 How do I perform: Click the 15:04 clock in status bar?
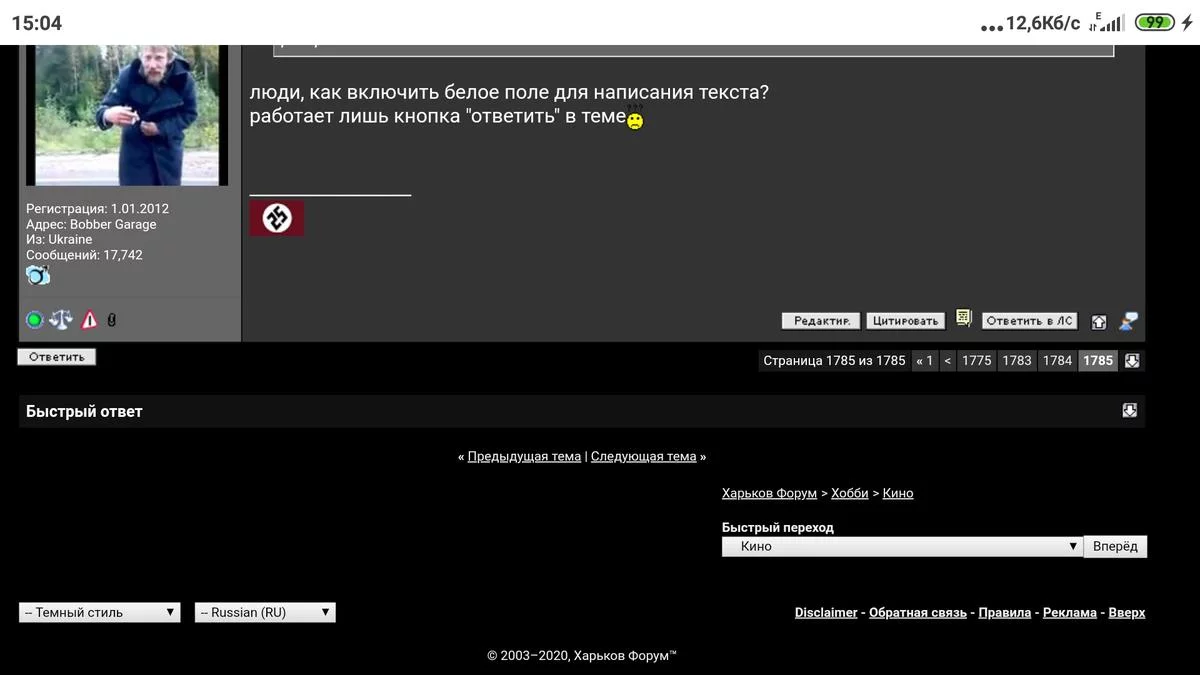click(37, 23)
